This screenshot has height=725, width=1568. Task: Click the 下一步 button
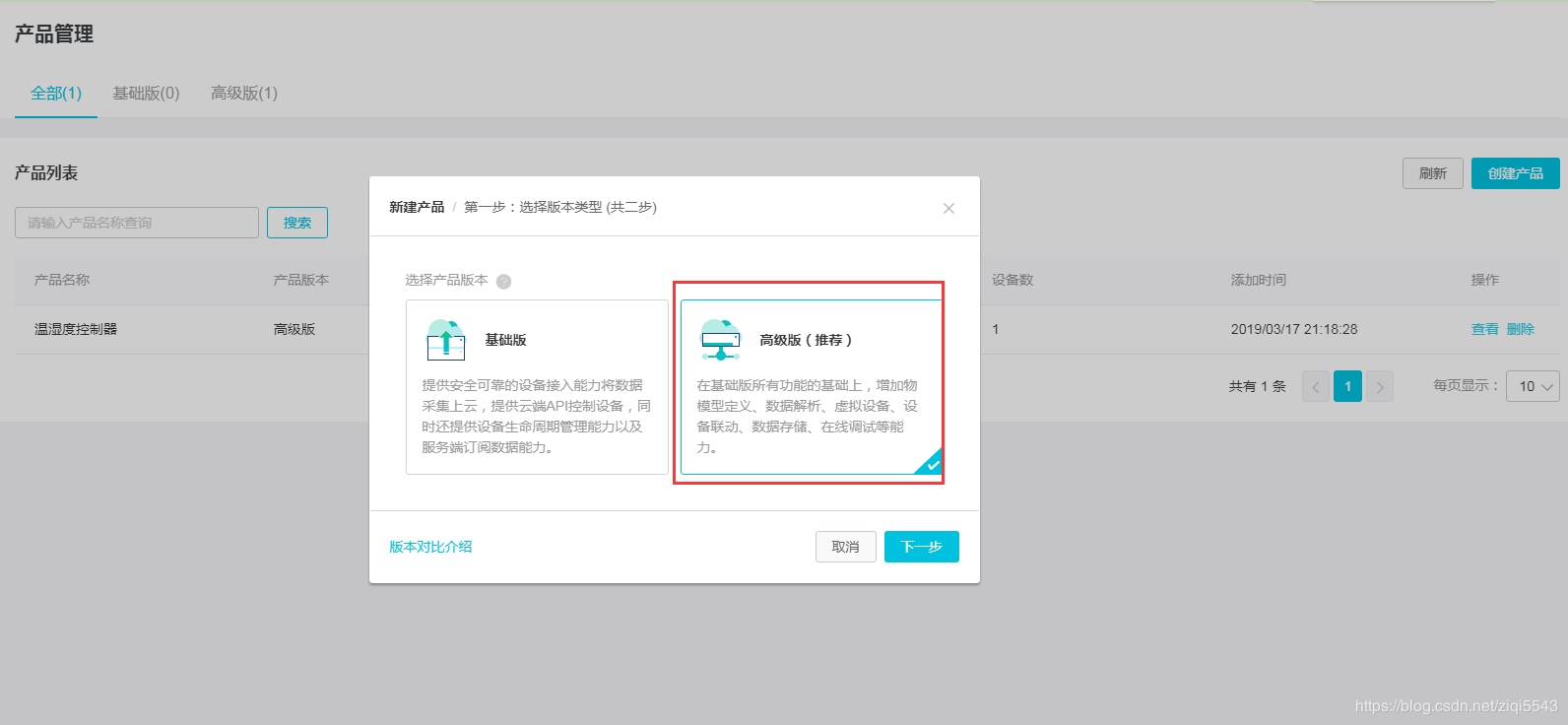[x=922, y=547]
